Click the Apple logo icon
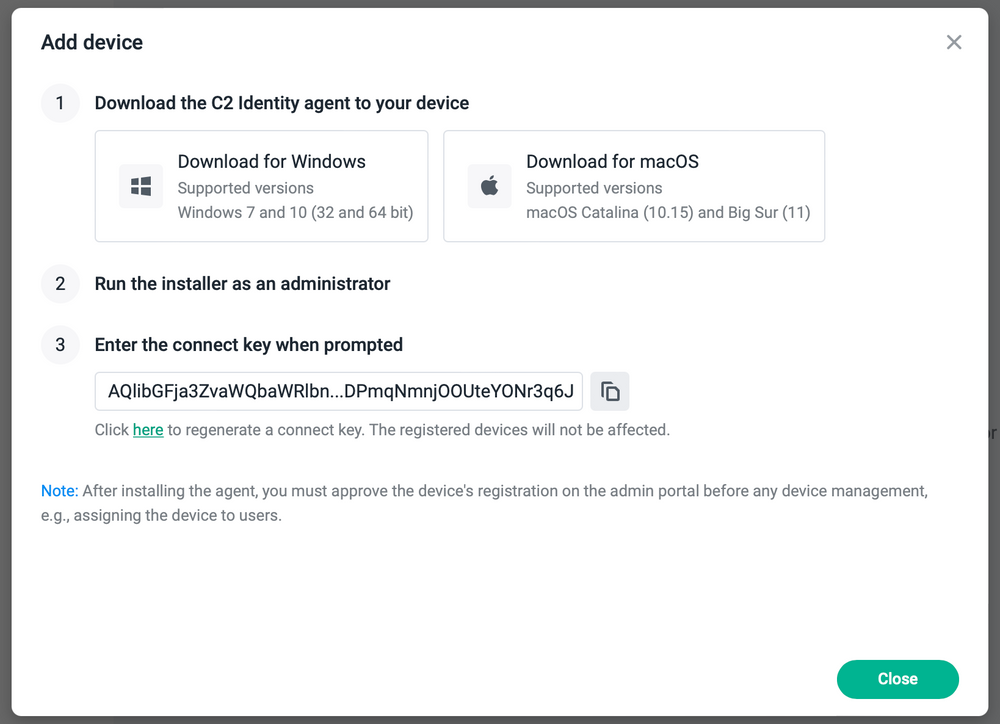 click(489, 186)
